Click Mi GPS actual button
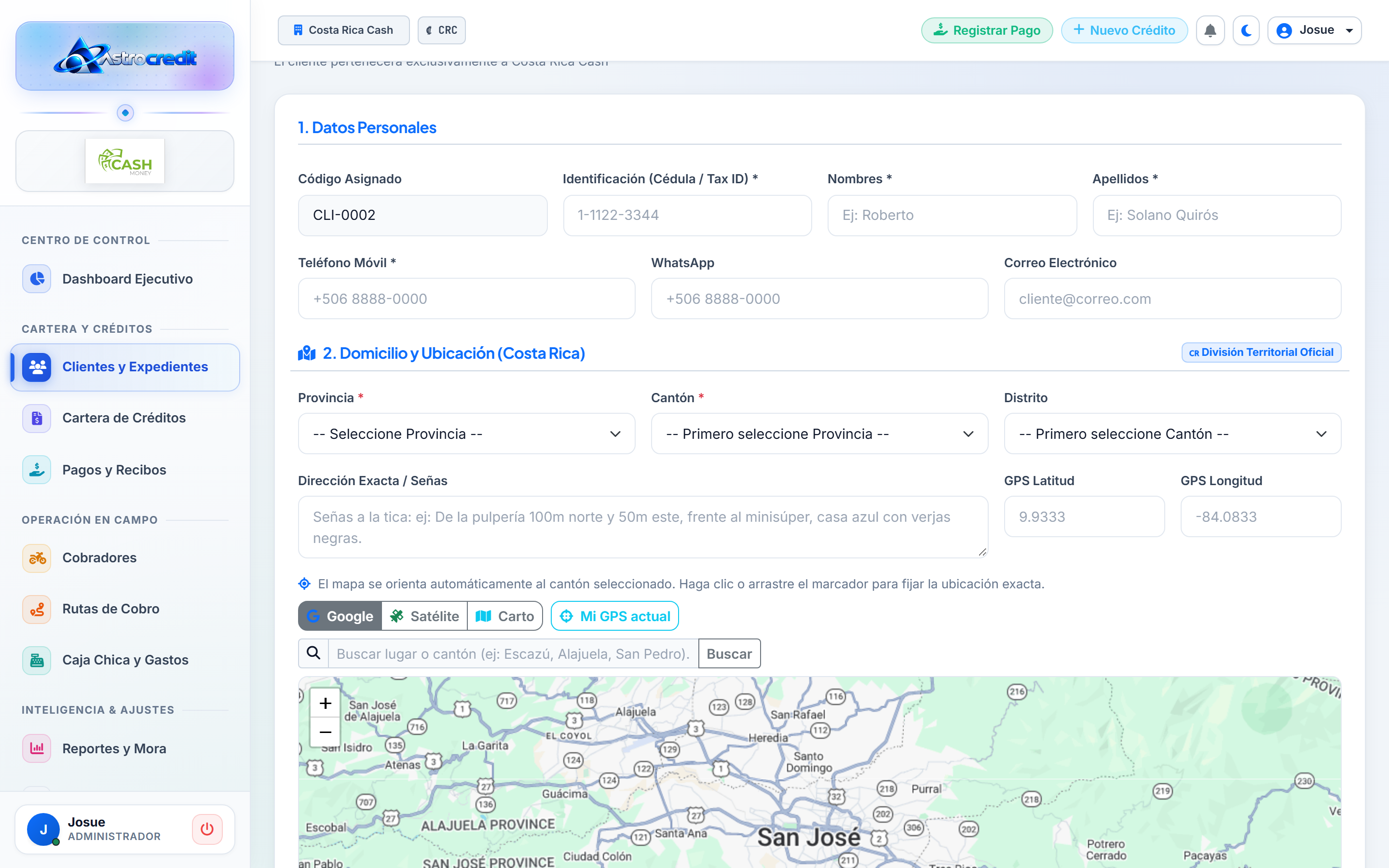This screenshot has width=1389, height=868. [x=615, y=616]
